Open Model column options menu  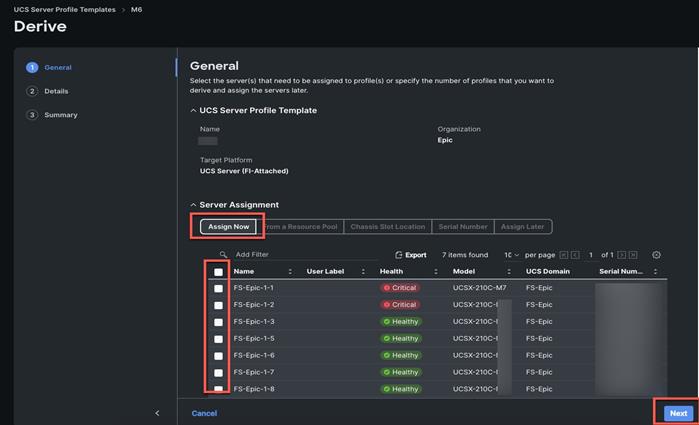click(509, 271)
